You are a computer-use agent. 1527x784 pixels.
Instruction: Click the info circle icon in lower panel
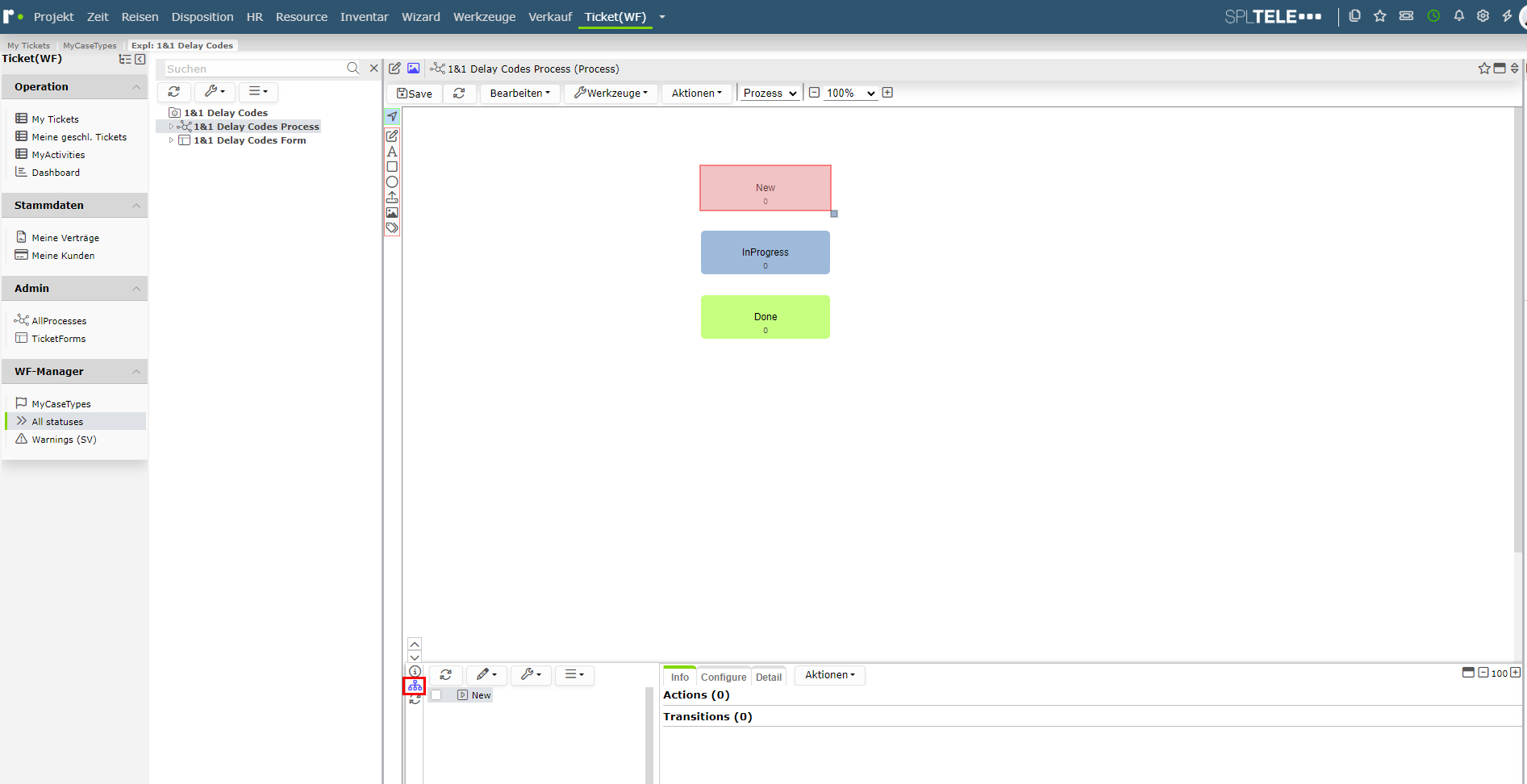(x=415, y=671)
